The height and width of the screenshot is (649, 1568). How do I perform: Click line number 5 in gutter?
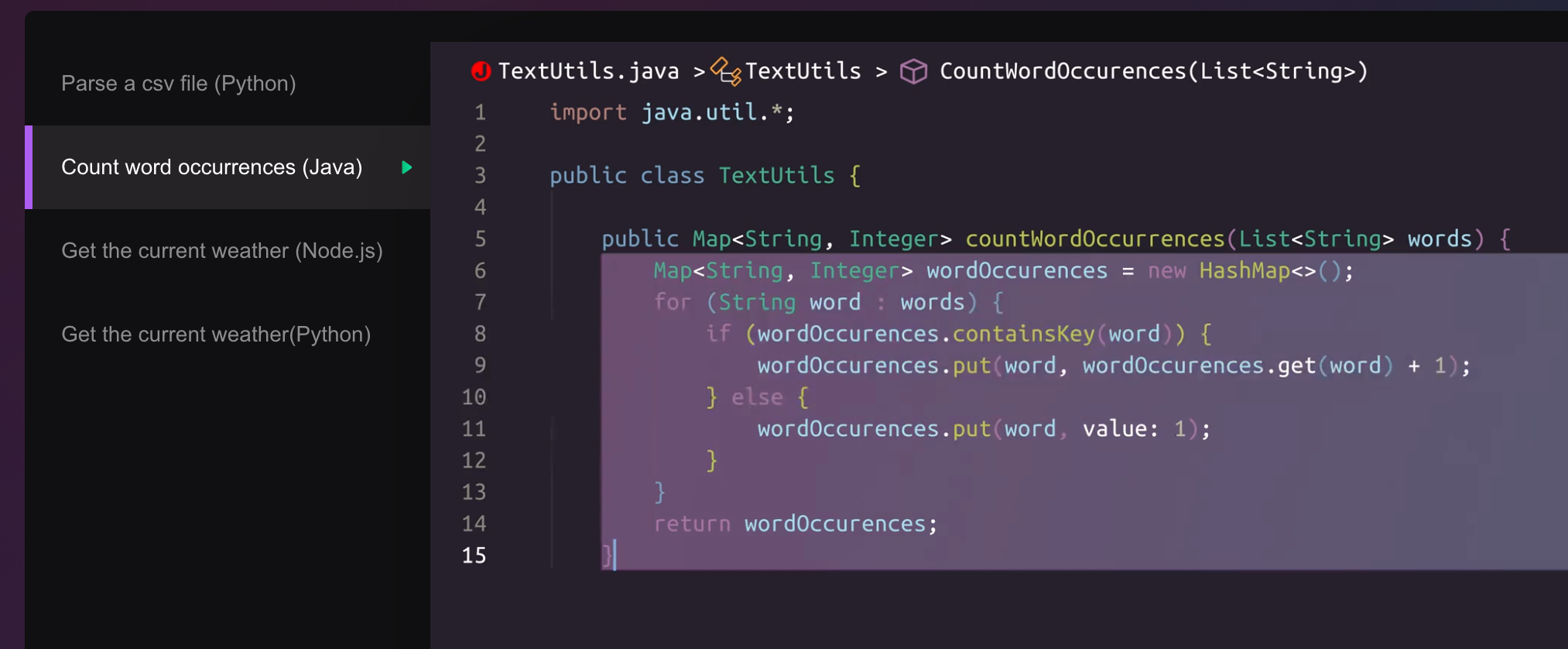(x=480, y=239)
